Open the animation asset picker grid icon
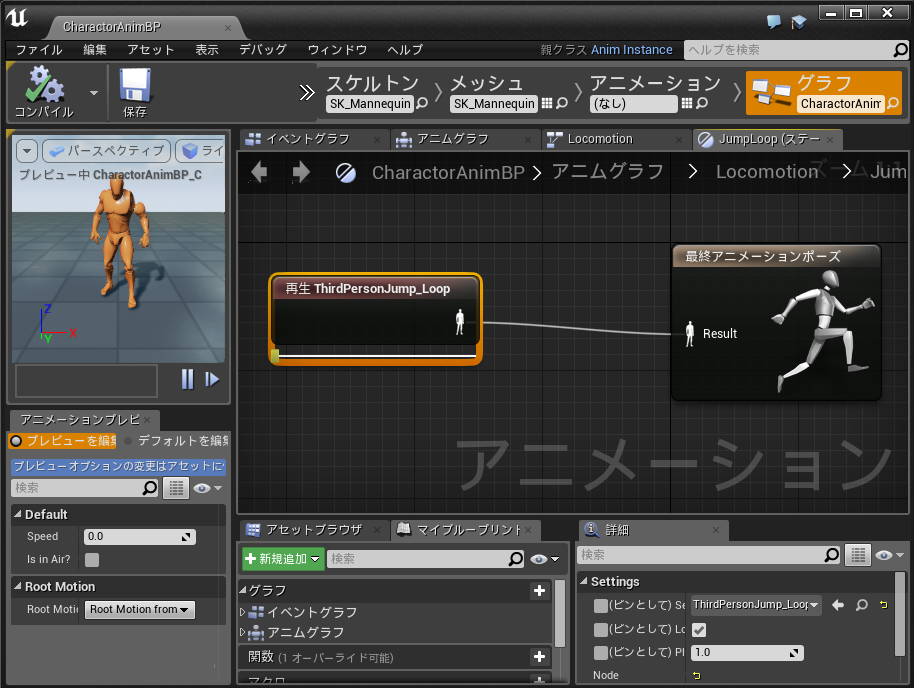Screen dimensions: 914x688 (687, 103)
